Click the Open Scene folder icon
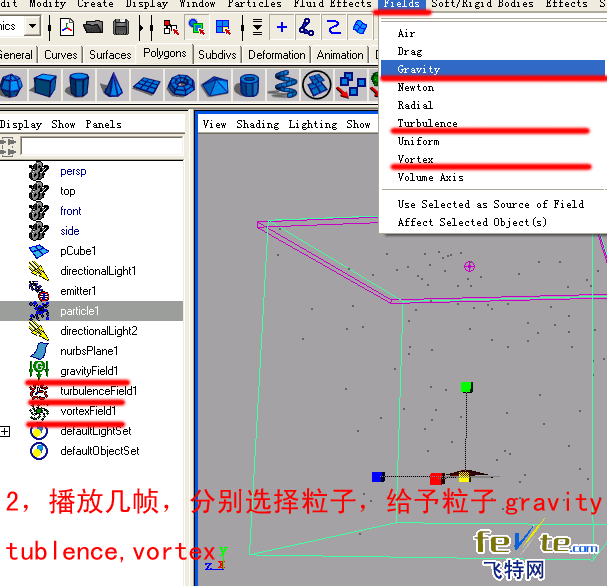 [x=93, y=27]
